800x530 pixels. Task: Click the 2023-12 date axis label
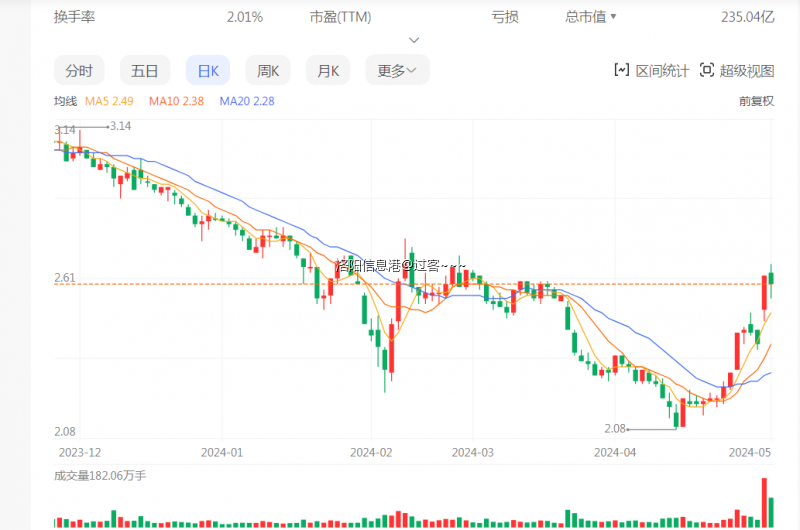(80, 452)
